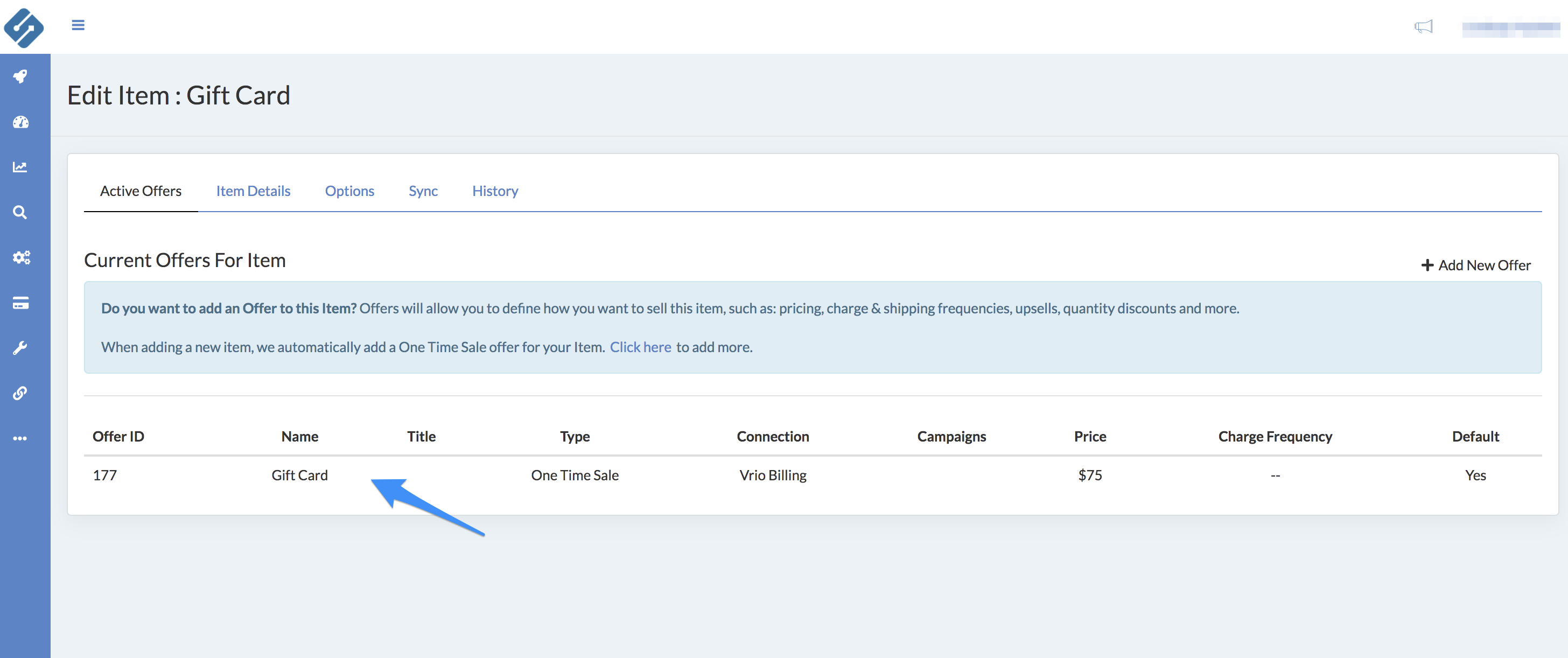The image size is (1568, 658).
Task: Open the three dots more icon
Action: pyautogui.click(x=20, y=438)
